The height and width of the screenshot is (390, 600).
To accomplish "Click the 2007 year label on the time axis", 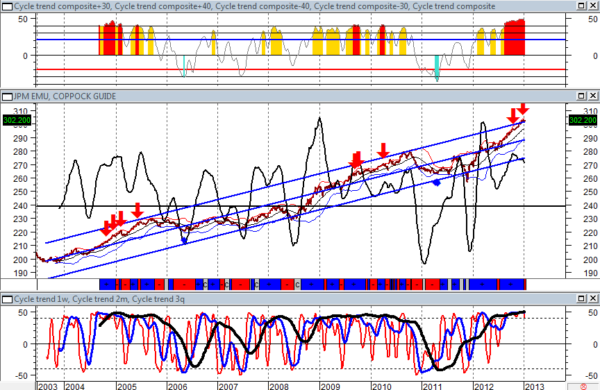I will coord(228,386).
